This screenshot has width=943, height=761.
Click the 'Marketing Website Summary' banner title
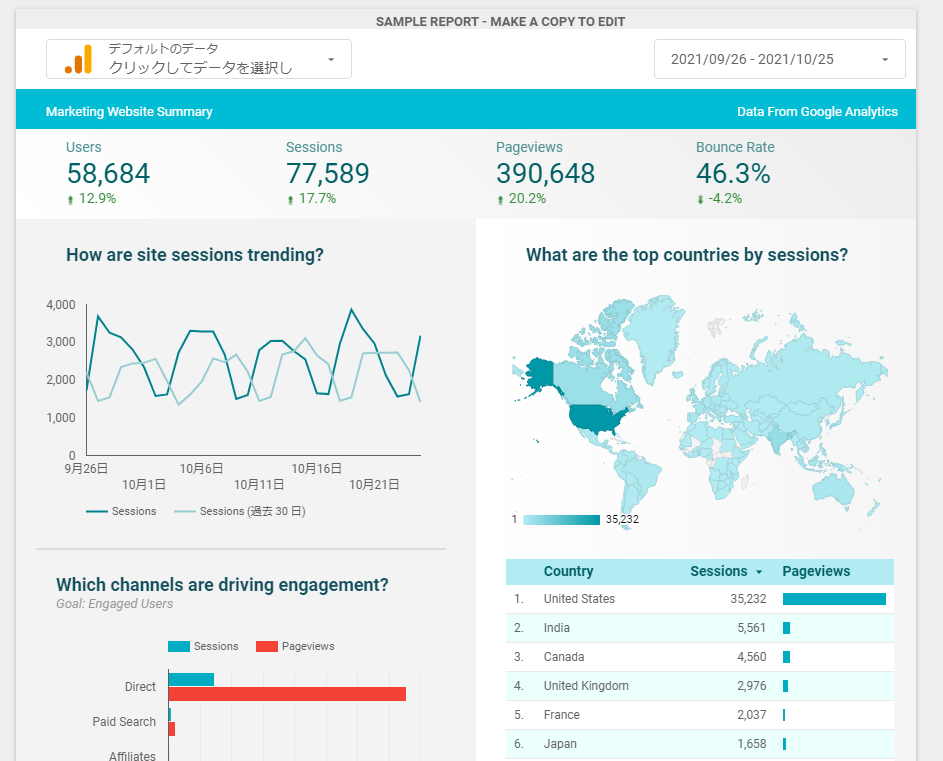129,112
